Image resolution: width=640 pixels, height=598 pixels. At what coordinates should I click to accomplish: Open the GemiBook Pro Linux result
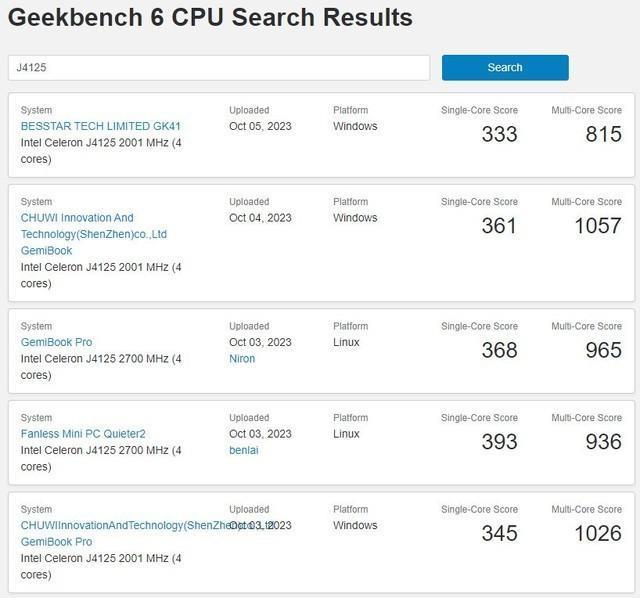(x=56, y=342)
